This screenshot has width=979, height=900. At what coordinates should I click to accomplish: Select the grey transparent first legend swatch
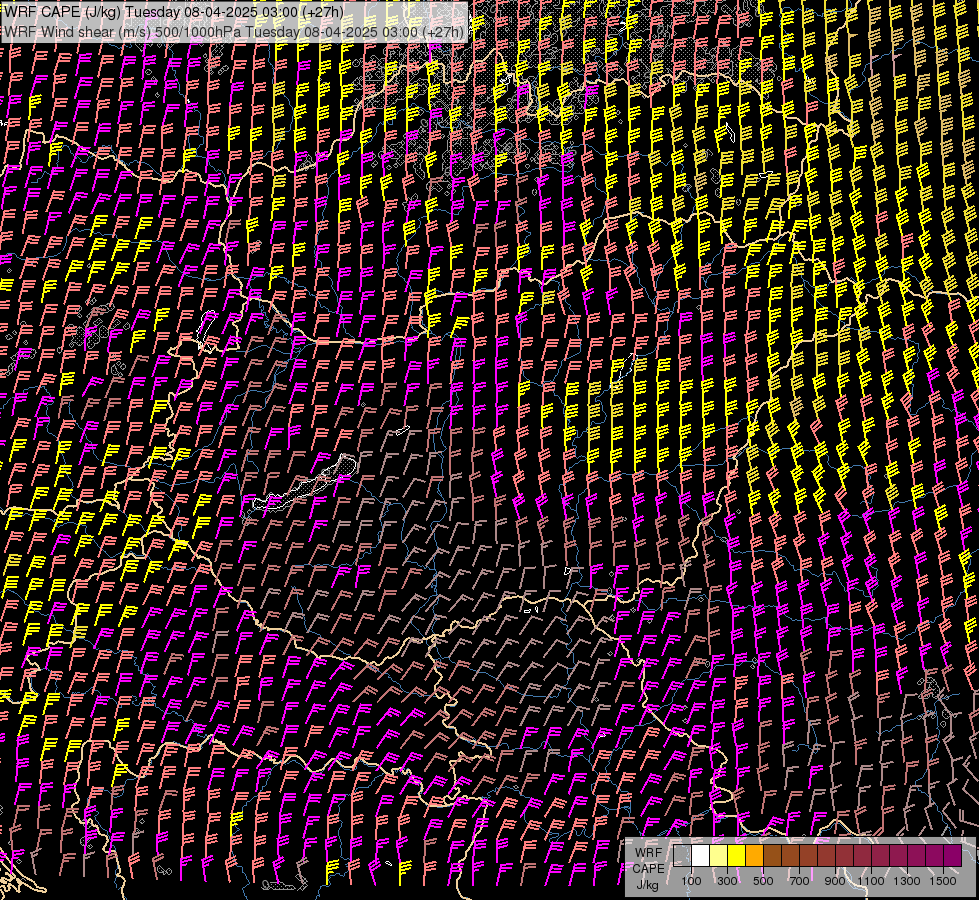(682, 856)
